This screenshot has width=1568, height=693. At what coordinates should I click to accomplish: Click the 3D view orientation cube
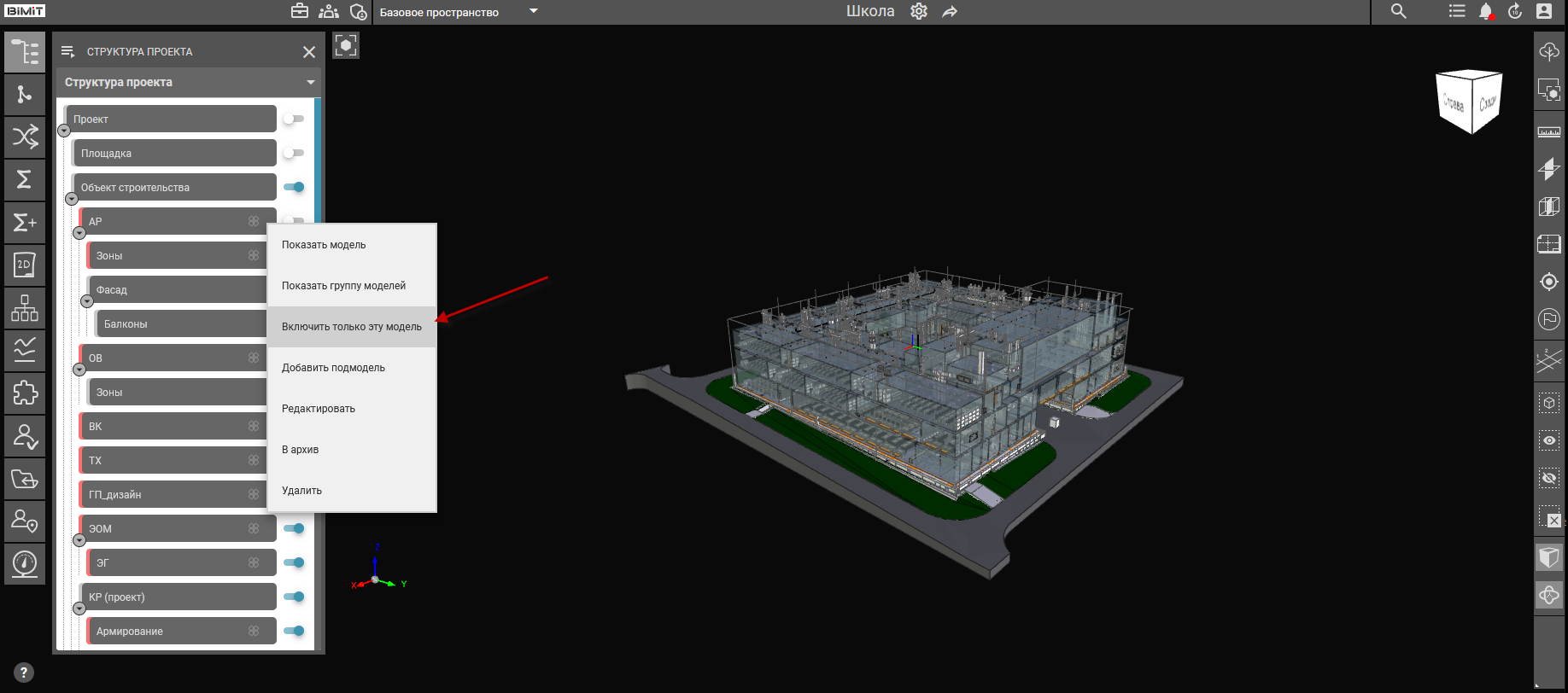tap(1469, 102)
